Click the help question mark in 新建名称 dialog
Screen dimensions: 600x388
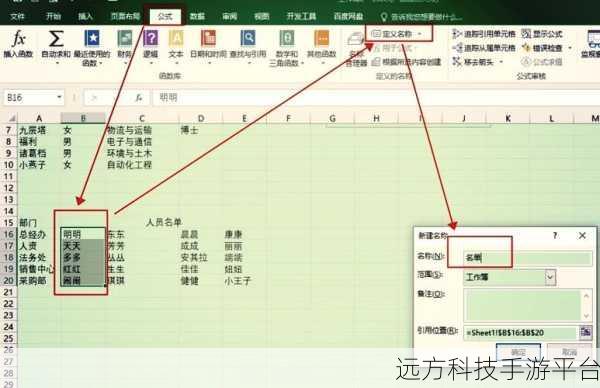[x=555, y=235]
